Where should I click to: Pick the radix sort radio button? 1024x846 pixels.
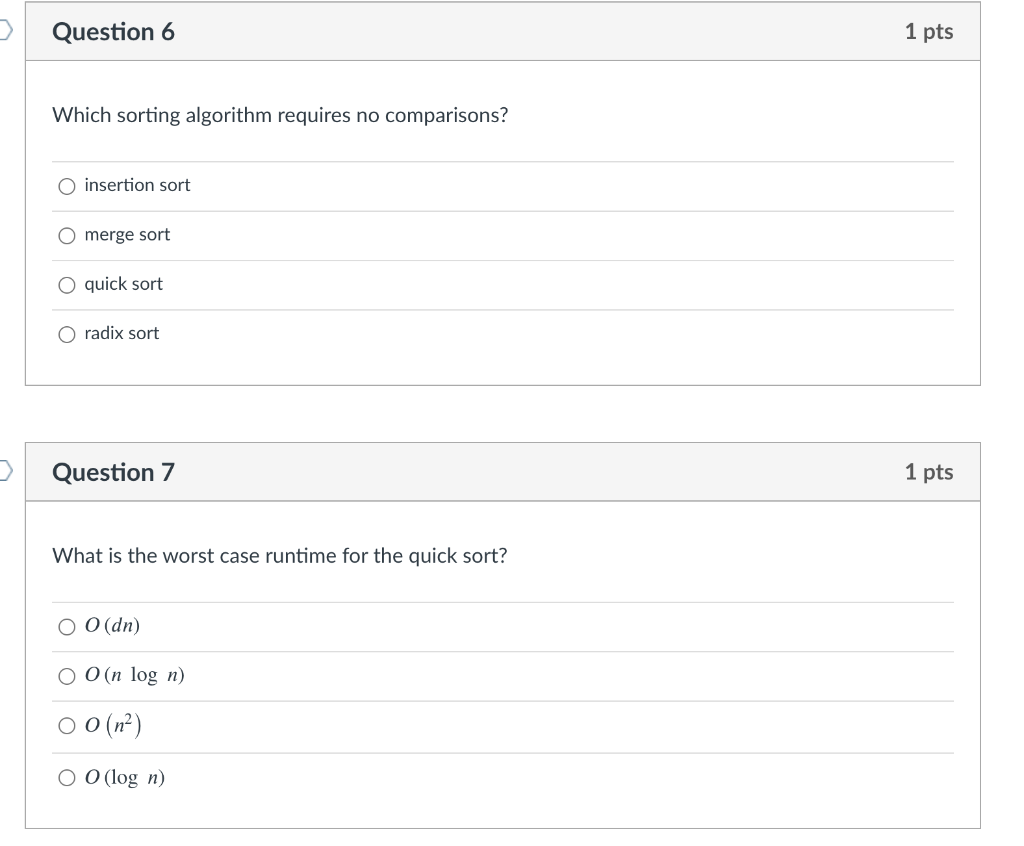[x=67, y=334]
